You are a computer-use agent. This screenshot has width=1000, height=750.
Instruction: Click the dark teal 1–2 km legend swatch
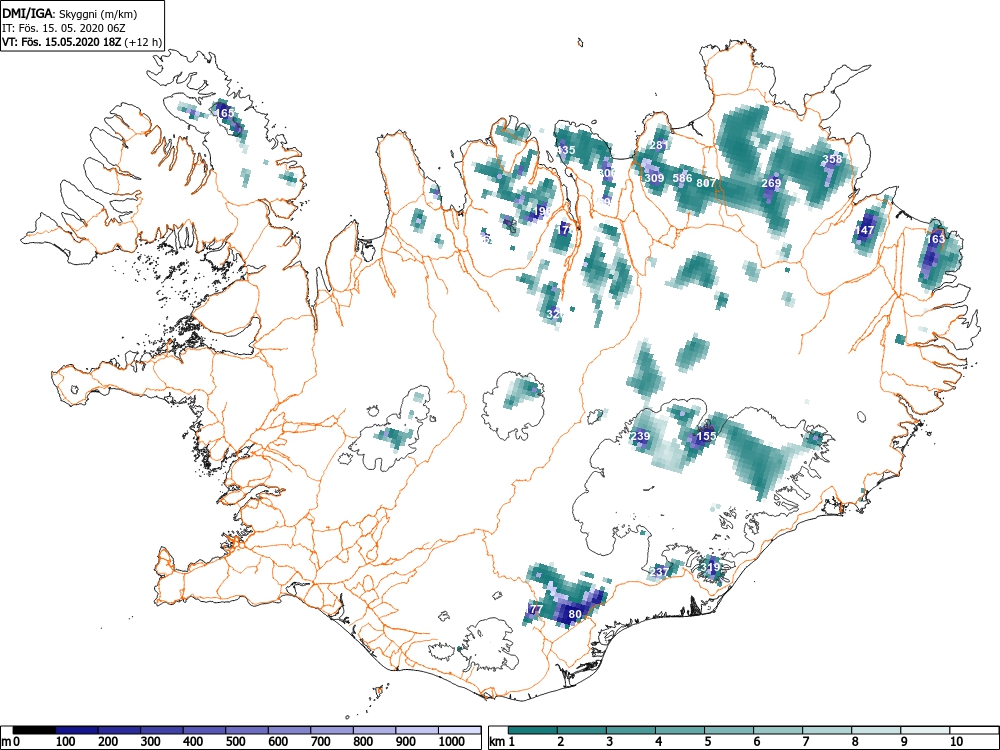tap(533, 730)
